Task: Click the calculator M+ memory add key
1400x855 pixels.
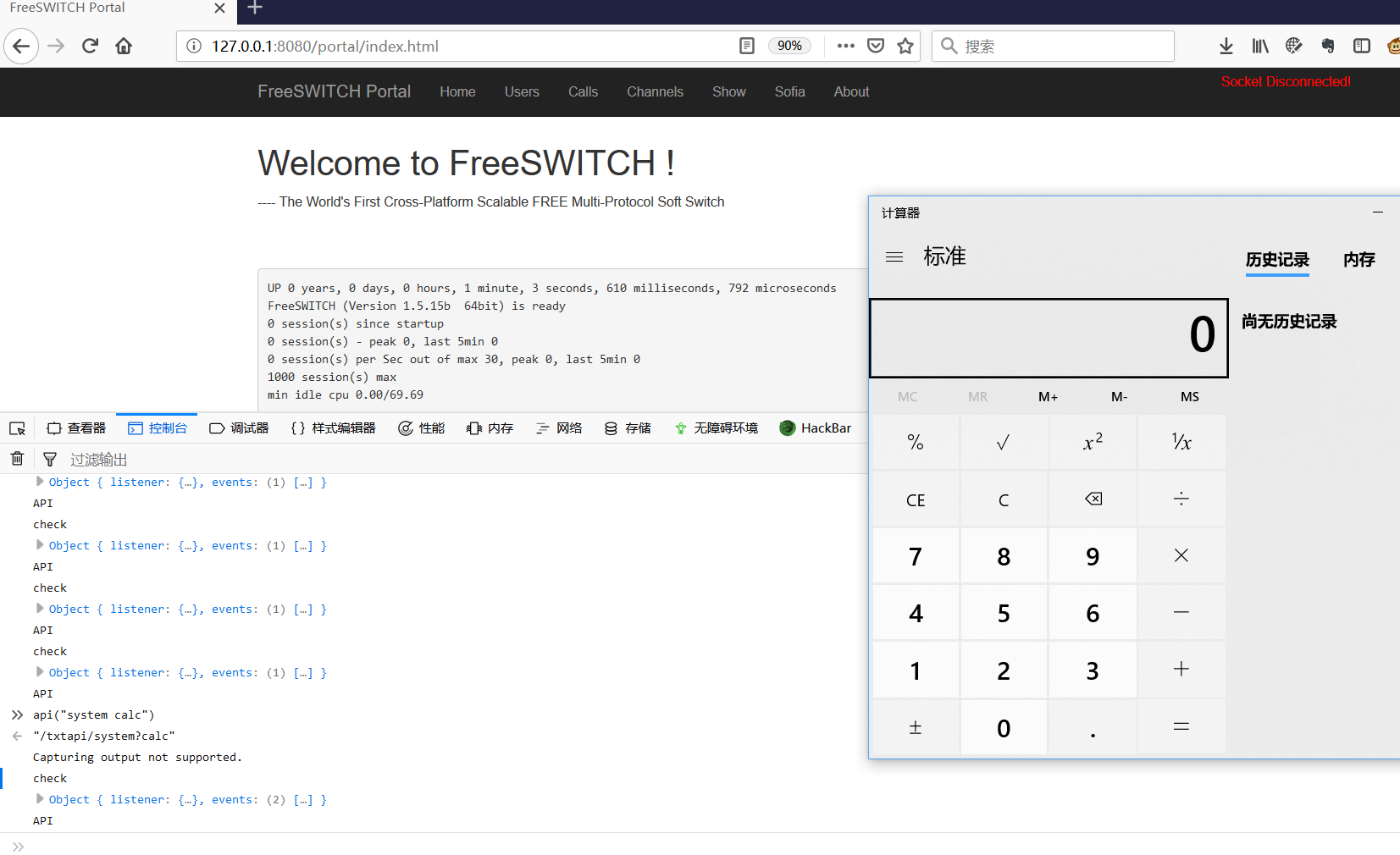Action: coord(1049,396)
